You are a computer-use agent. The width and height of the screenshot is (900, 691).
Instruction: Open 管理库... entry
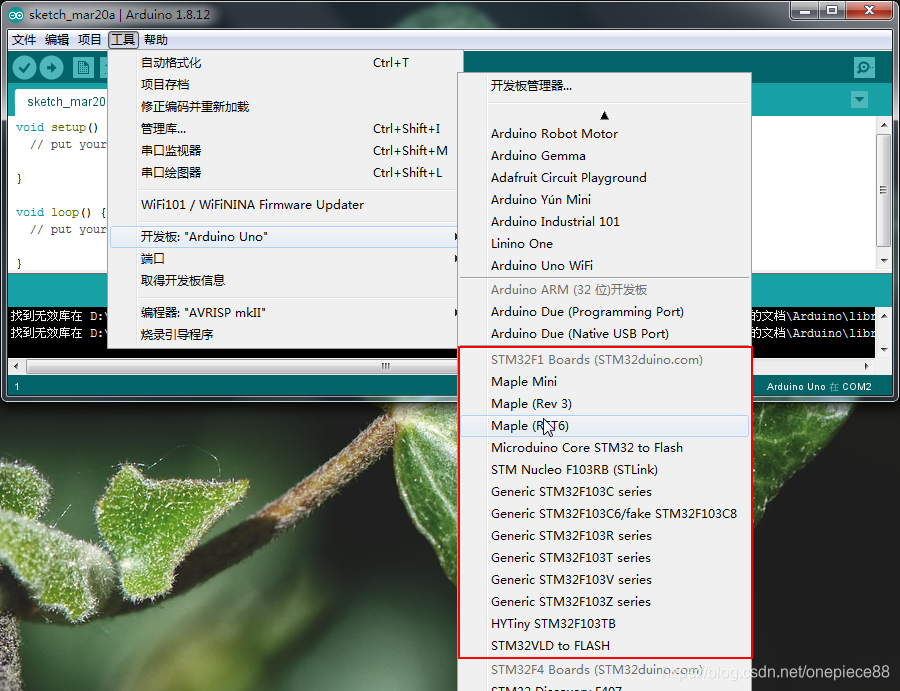[x=285, y=129]
